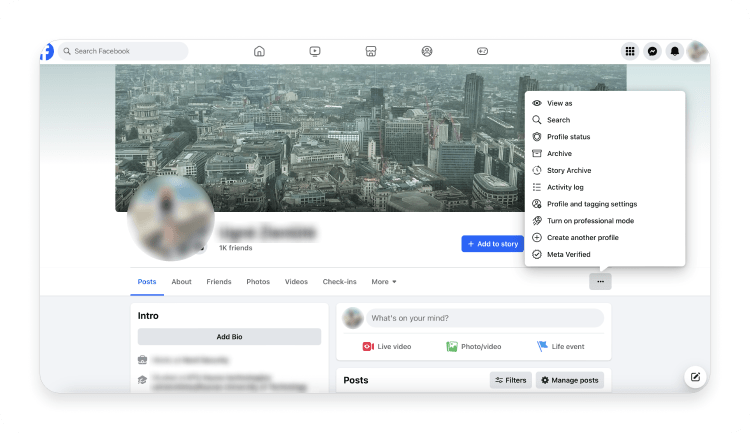The width and height of the screenshot is (750, 433).
Task: Click the workplace briefcase icon in Intro
Action: (143, 360)
